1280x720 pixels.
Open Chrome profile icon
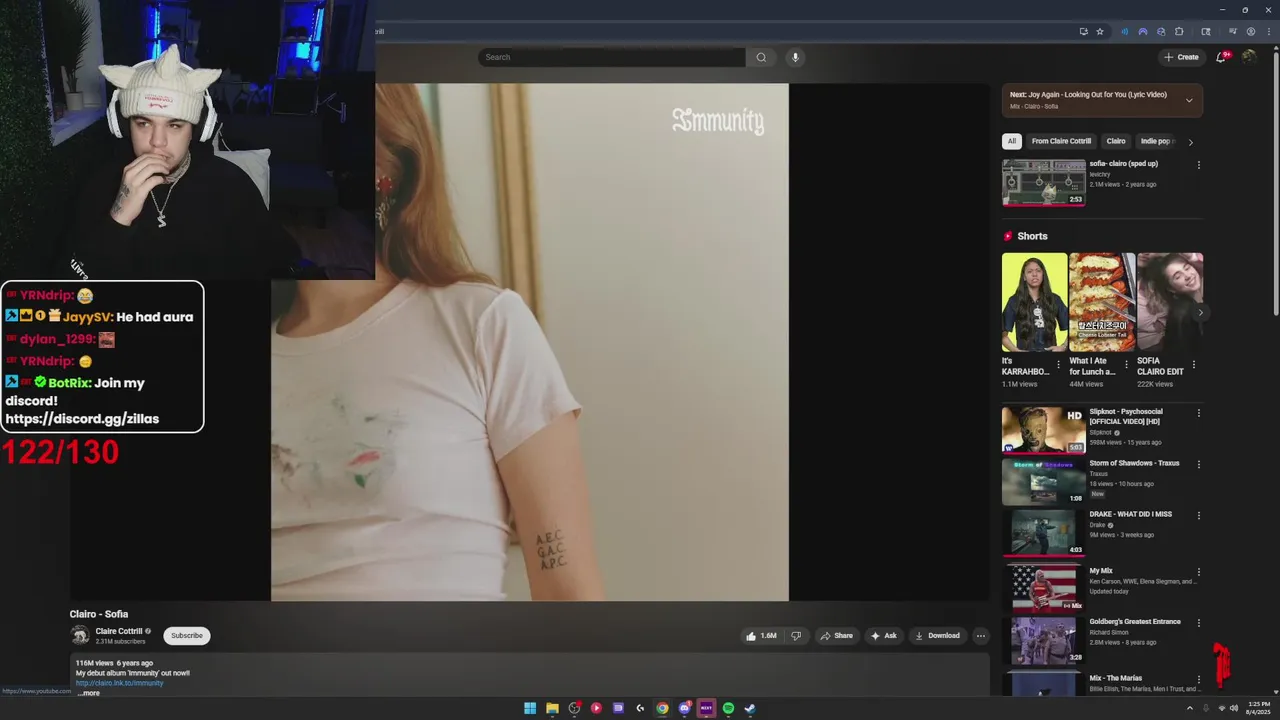coord(1251,31)
